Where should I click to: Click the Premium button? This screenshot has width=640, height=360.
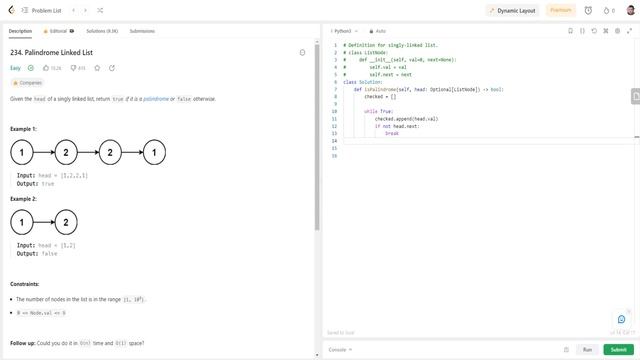(x=560, y=10)
